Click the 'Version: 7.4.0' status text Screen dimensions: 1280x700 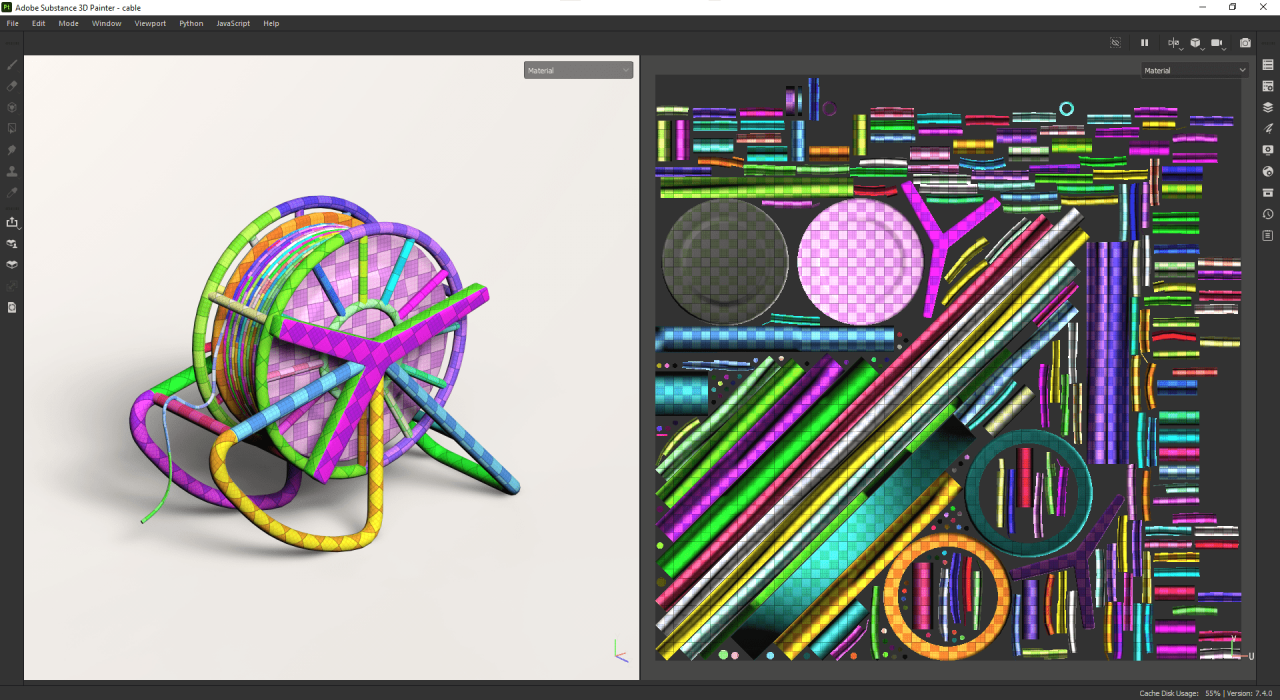(x=1249, y=692)
